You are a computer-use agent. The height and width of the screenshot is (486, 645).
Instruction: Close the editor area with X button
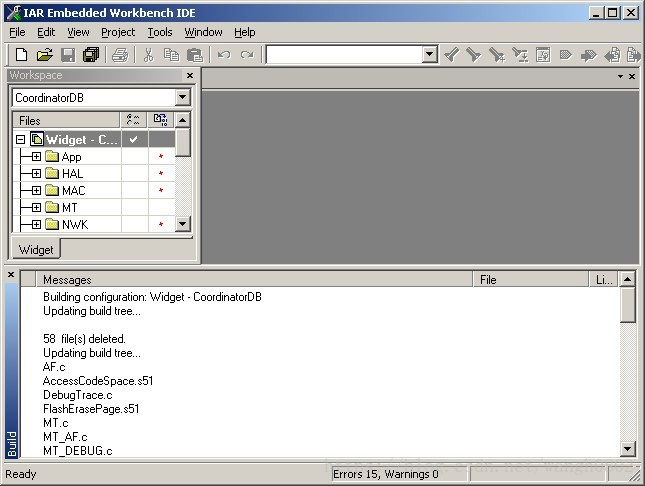[632, 77]
